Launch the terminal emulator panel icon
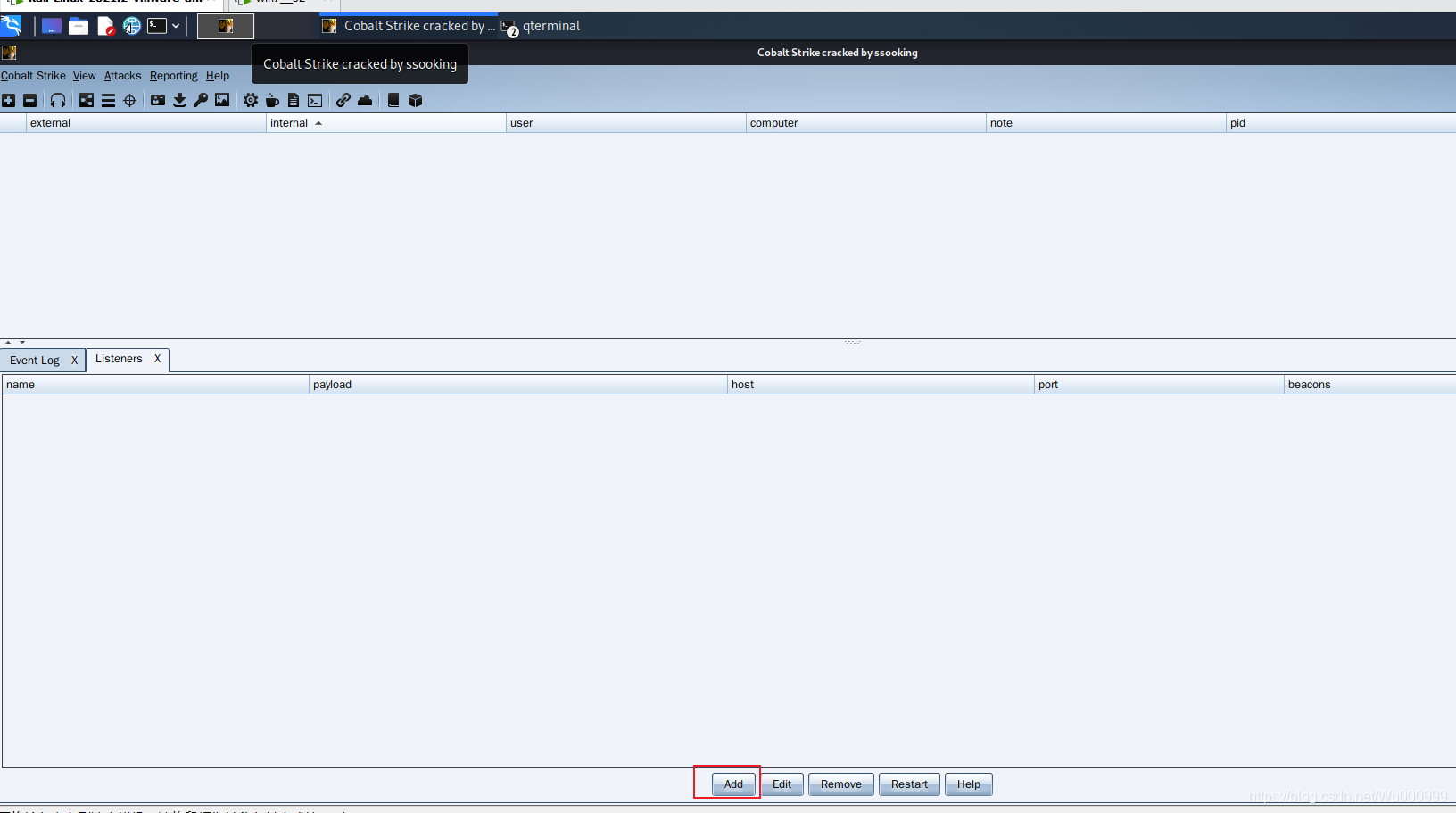This screenshot has height=813, width=1456. (x=157, y=26)
